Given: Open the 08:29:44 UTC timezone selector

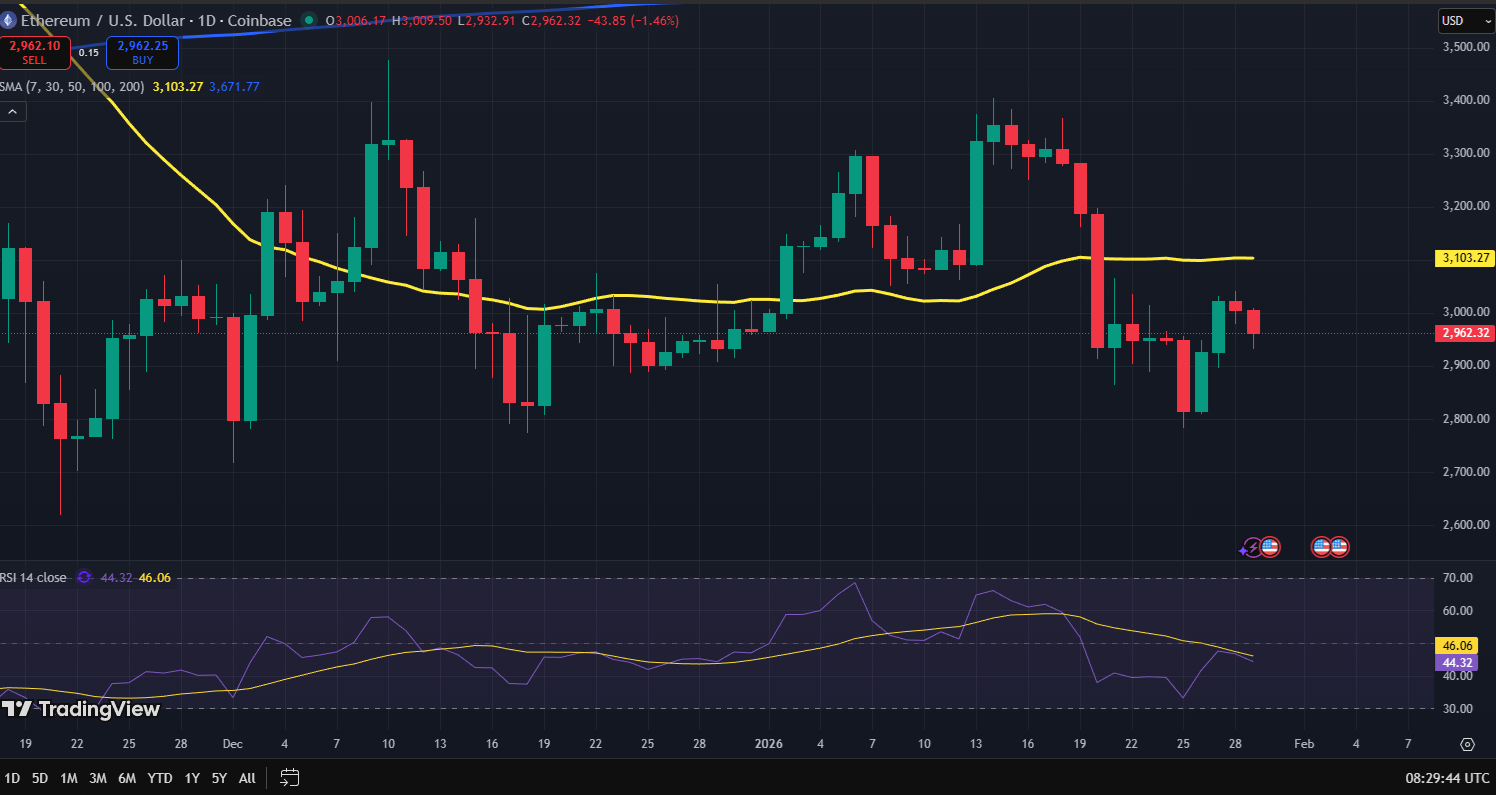Looking at the screenshot, I should pos(1446,777).
